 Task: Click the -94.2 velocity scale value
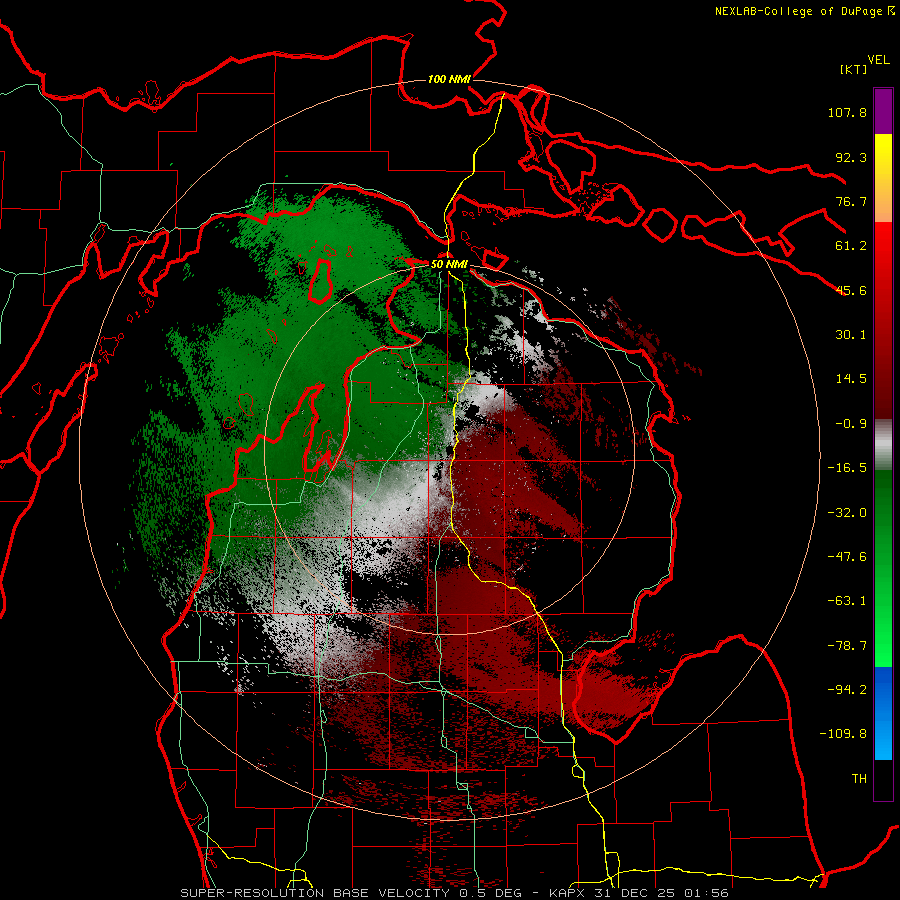click(x=847, y=690)
